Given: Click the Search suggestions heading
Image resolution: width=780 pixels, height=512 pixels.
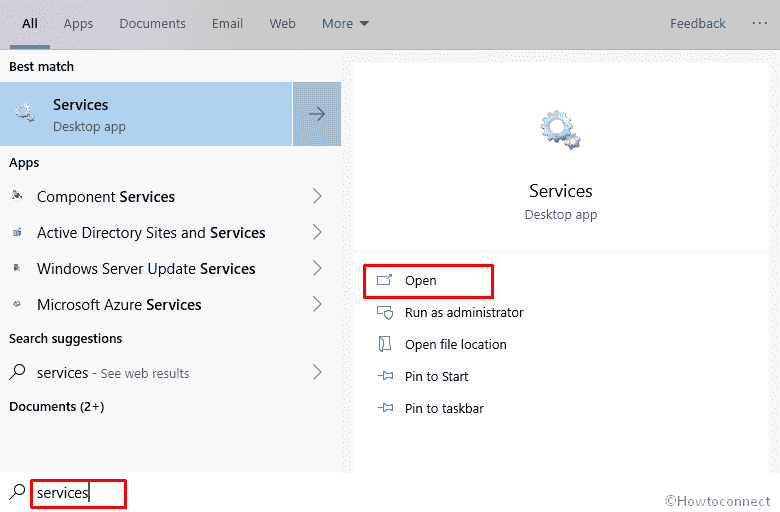Looking at the screenshot, I should point(66,338).
